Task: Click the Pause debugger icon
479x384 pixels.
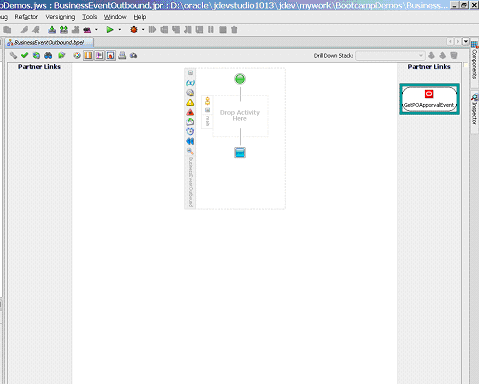Action: tap(211, 30)
